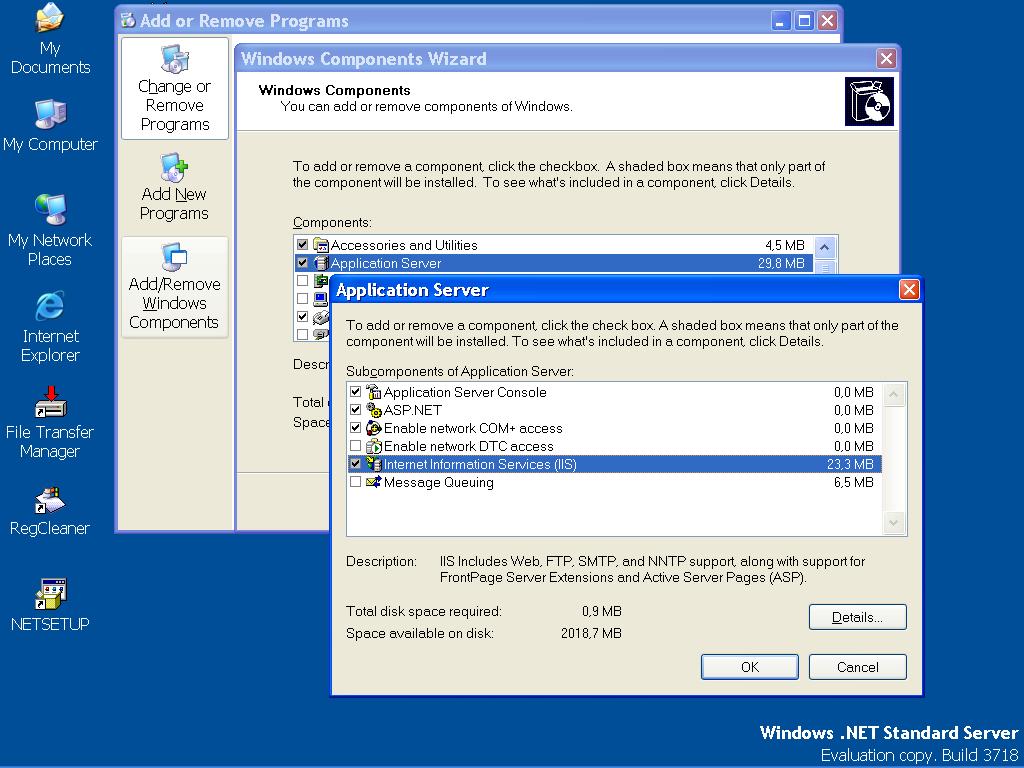
Task: Click Cancel in Application Server dialog
Action: 857,667
